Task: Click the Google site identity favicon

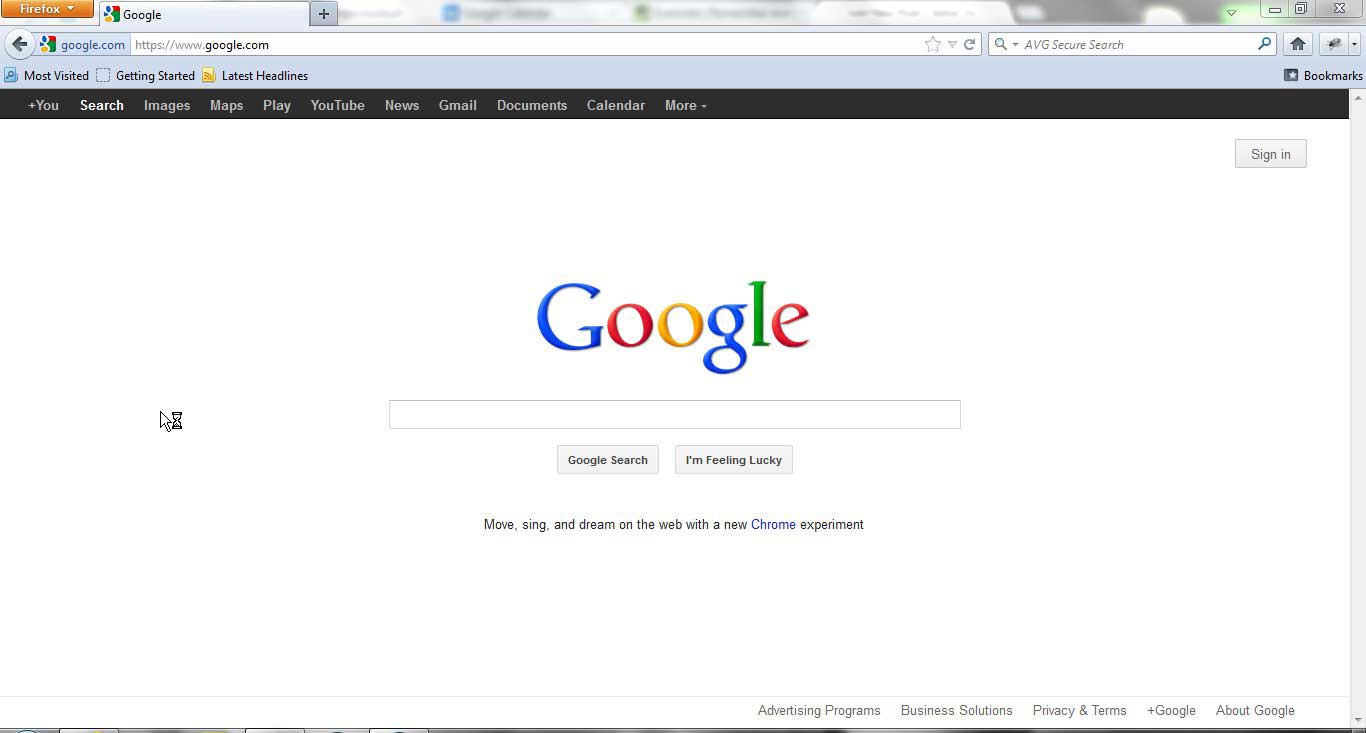Action: (x=48, y=44)
